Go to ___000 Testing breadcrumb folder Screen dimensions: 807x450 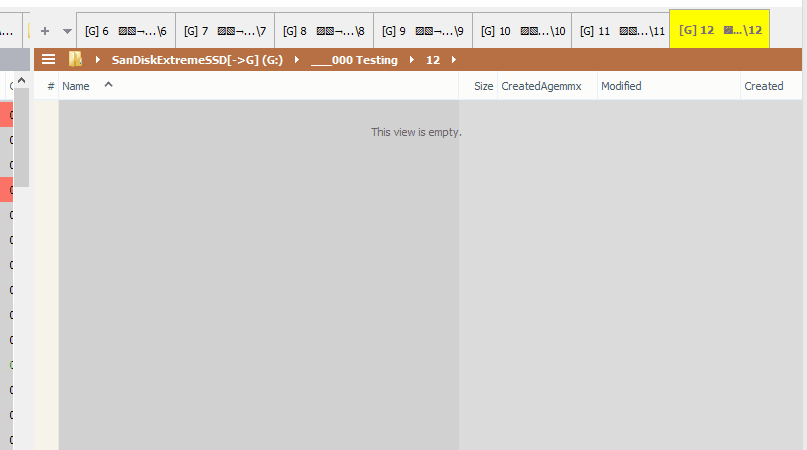[354, 60]
